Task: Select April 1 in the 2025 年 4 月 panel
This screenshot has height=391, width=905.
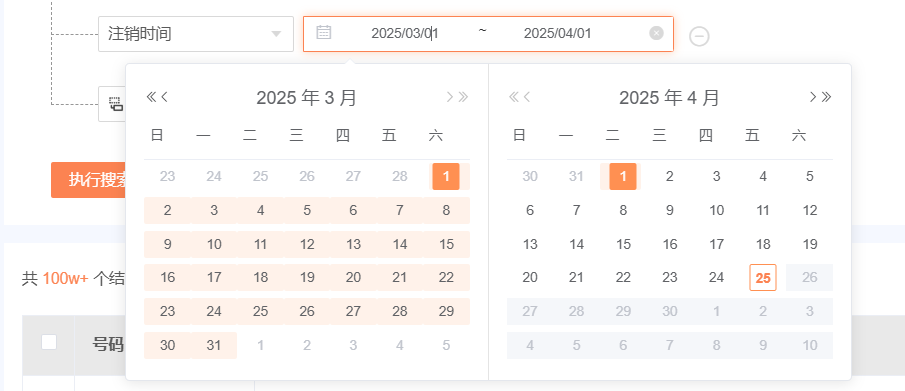Action: point(623,177)
